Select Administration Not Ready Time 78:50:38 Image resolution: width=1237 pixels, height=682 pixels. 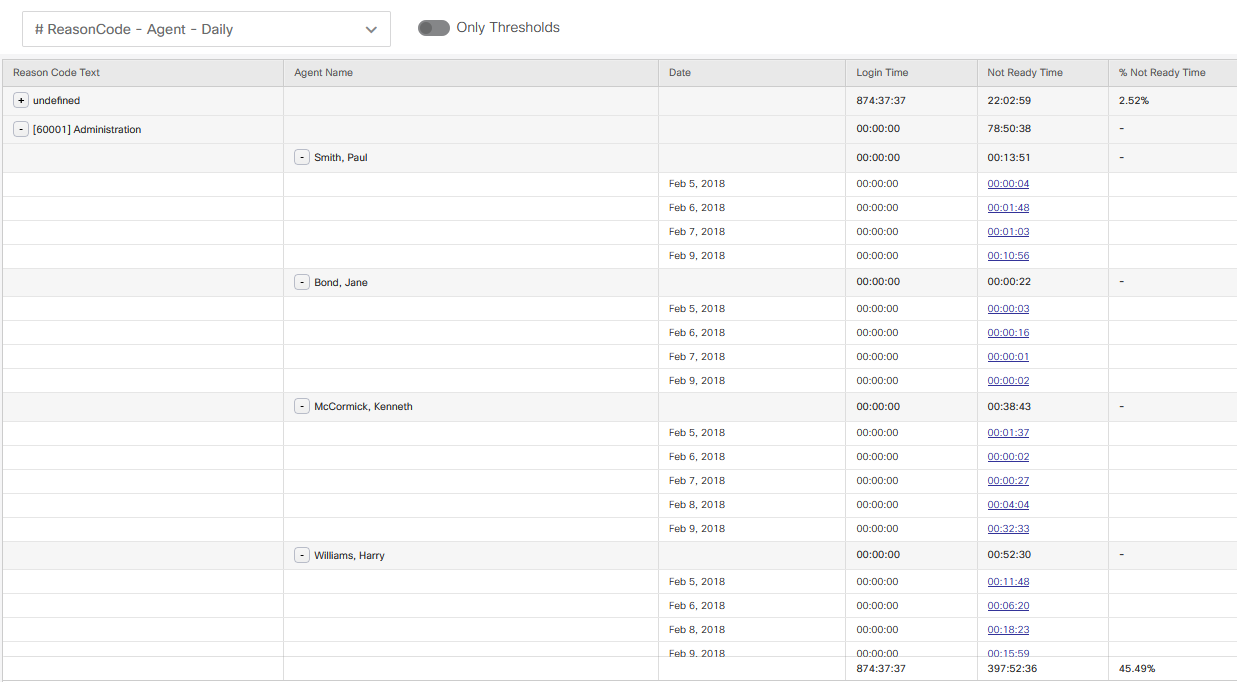[1009, 130]
